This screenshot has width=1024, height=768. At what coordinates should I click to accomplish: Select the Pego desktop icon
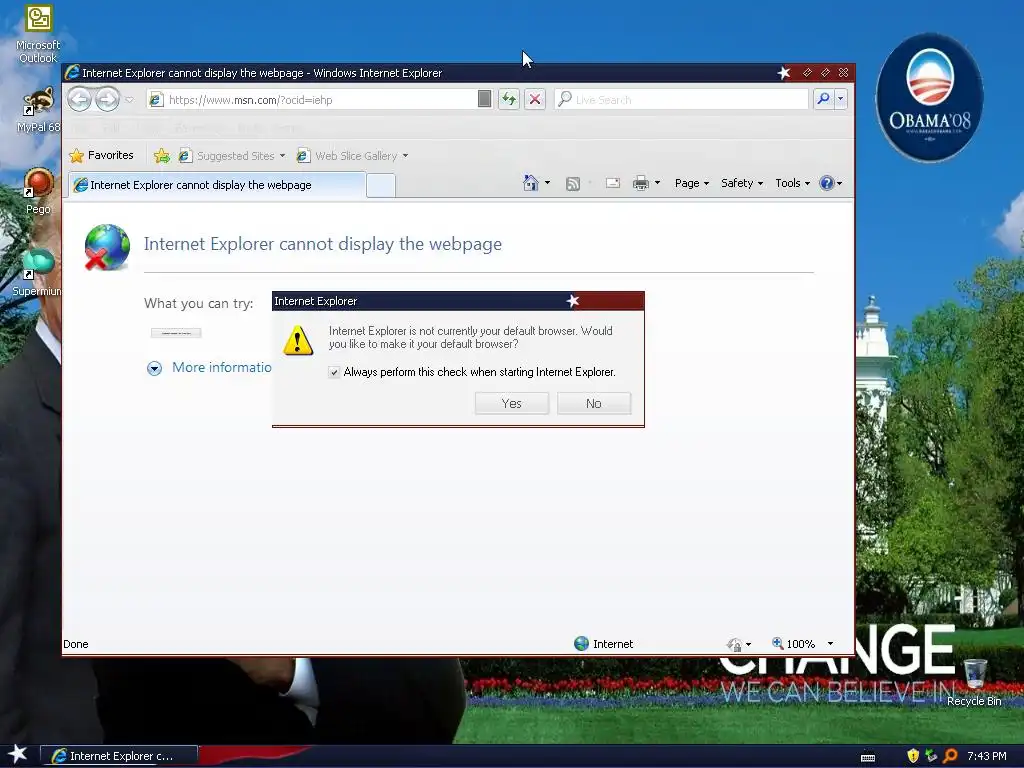click(38, 191)
